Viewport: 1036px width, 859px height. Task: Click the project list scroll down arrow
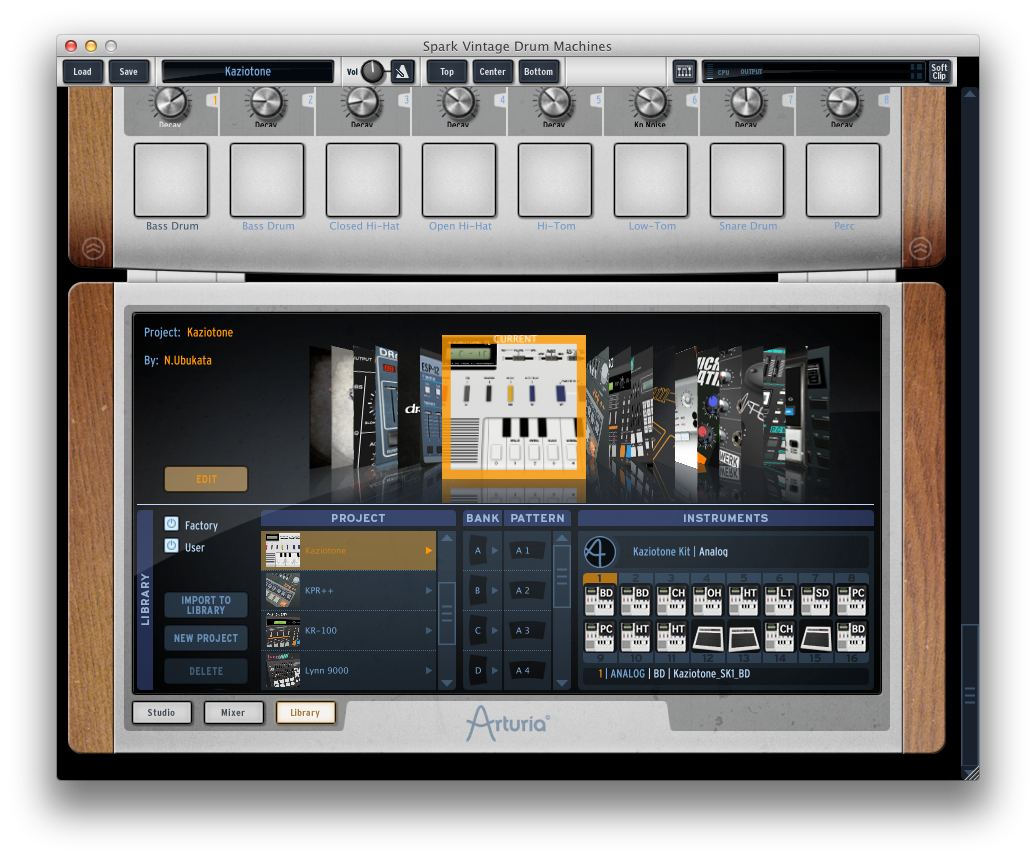pos(447,683)
